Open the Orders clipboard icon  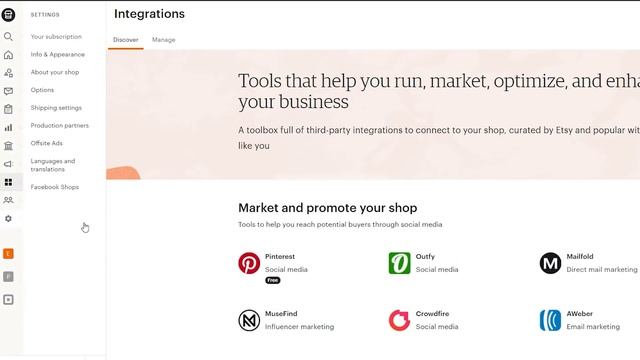click(x=8, y=109)
